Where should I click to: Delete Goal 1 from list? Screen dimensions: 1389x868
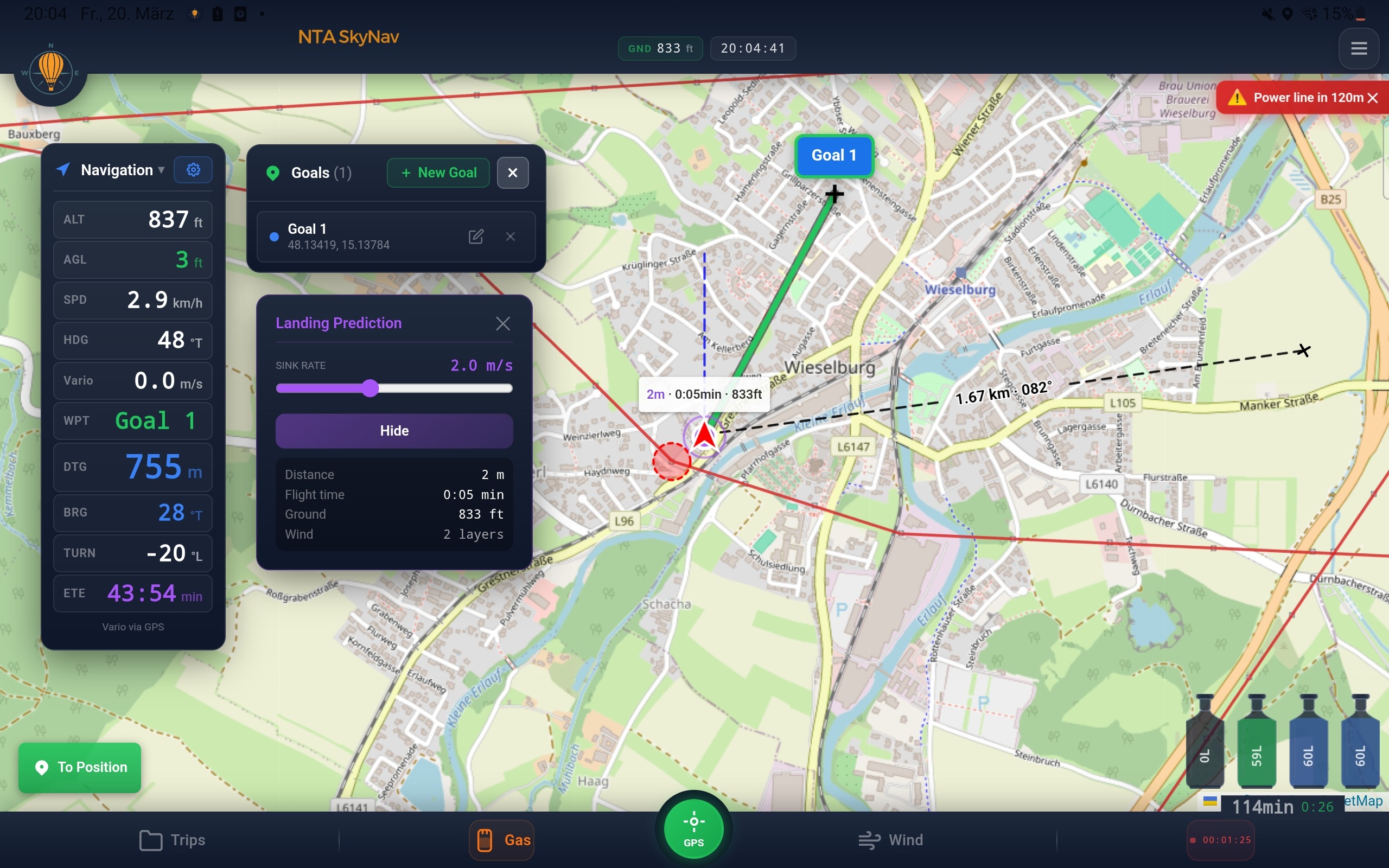[x=510, y=237]
